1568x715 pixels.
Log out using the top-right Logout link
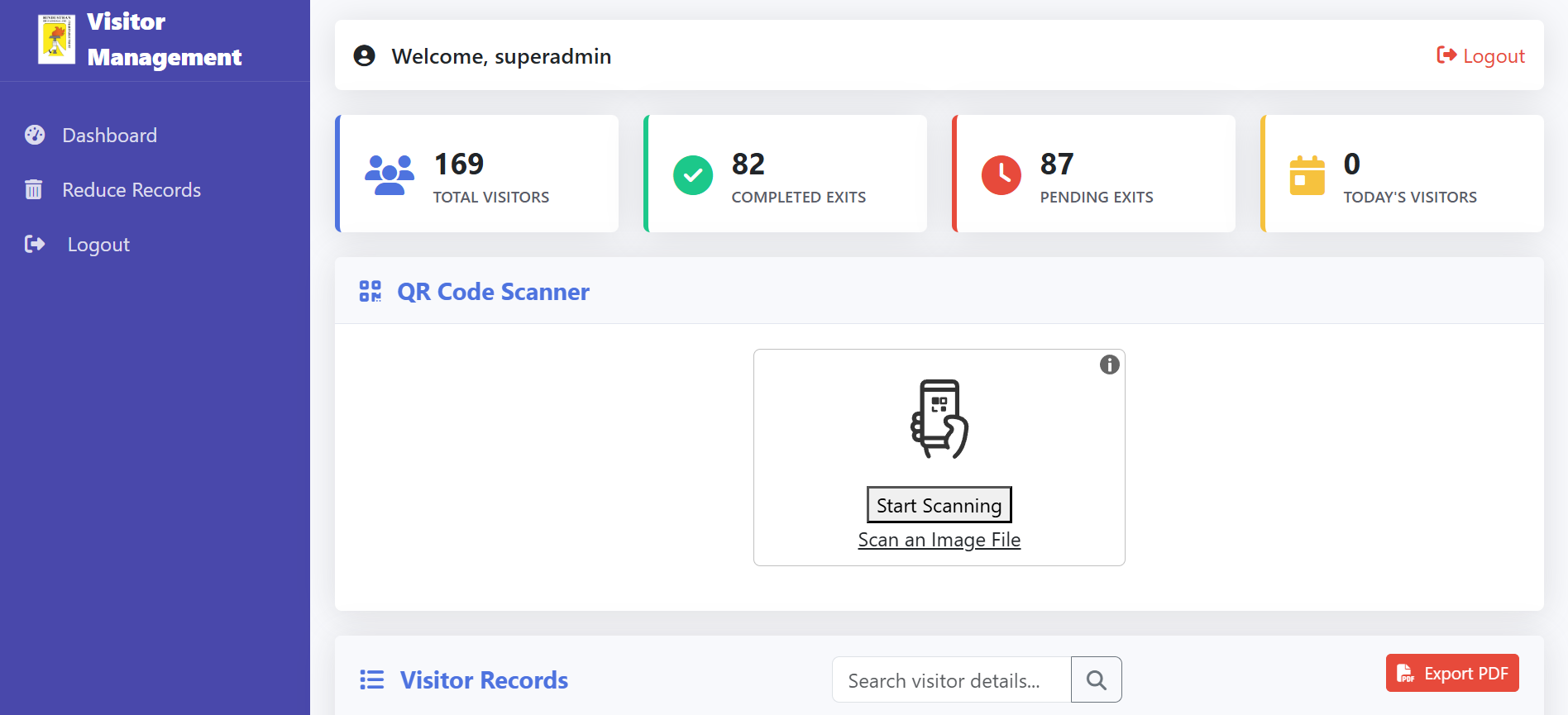[x=1480, y=55]
